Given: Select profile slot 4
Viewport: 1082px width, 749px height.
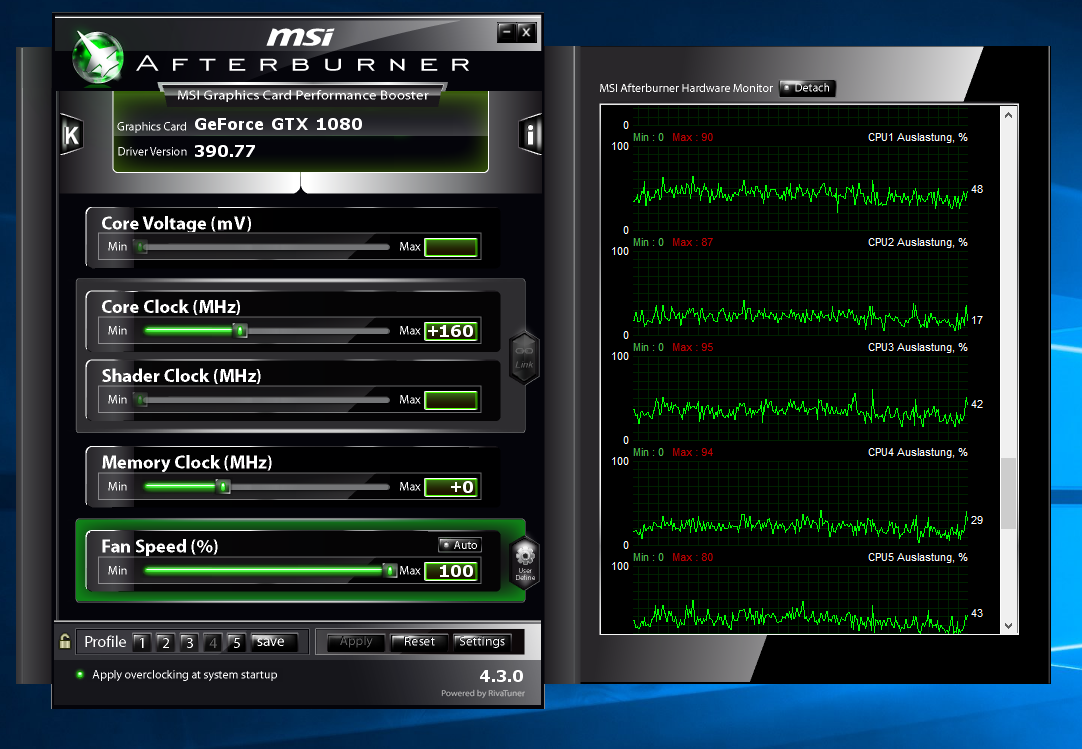Looking at the screenshot, I should 213,643.
